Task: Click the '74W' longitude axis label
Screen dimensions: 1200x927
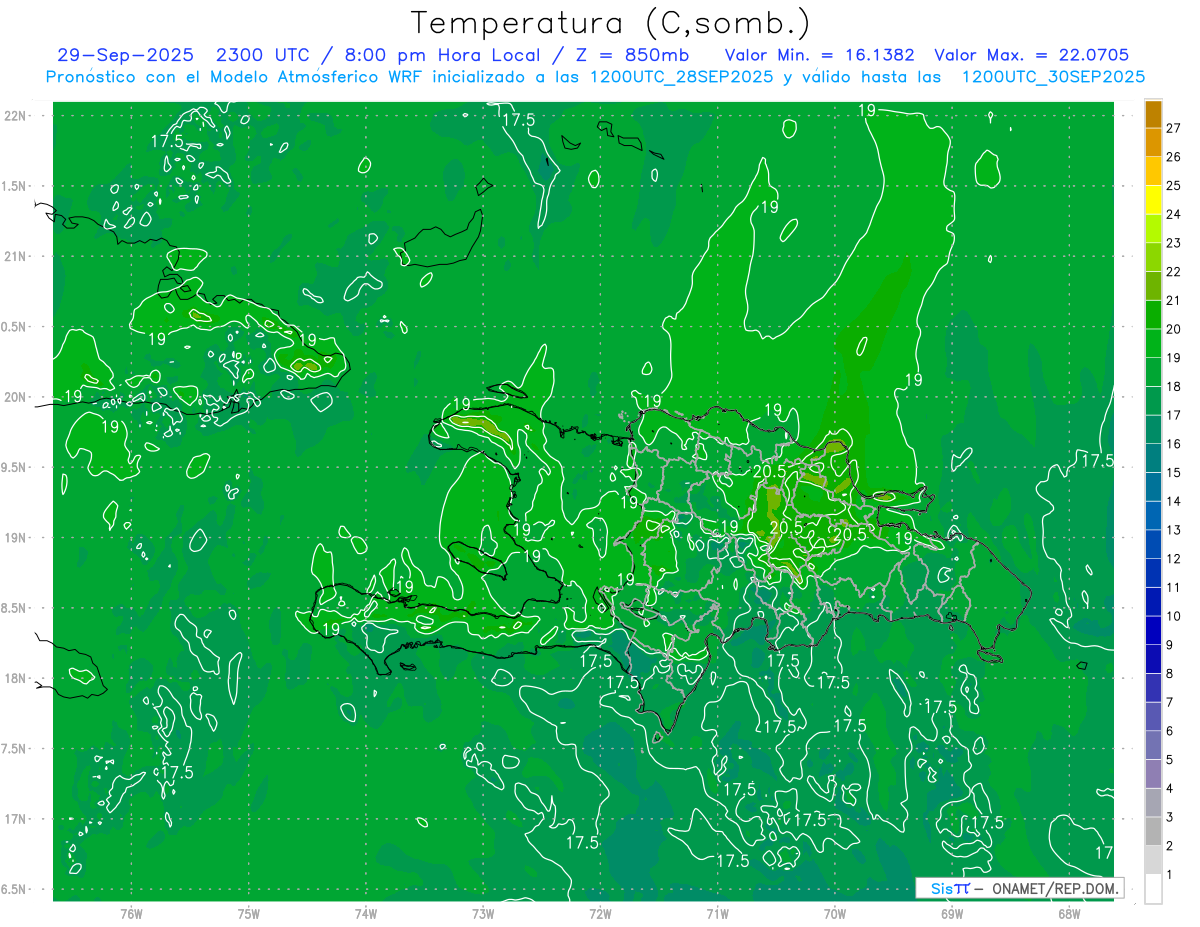Action: (366, 914)
